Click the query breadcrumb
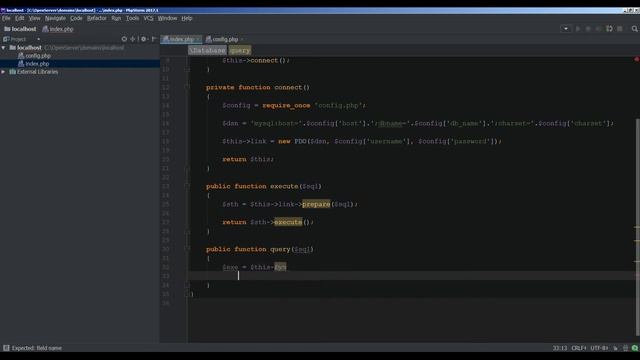The width and height of the screenshot is (640, 360). (240, 51)
